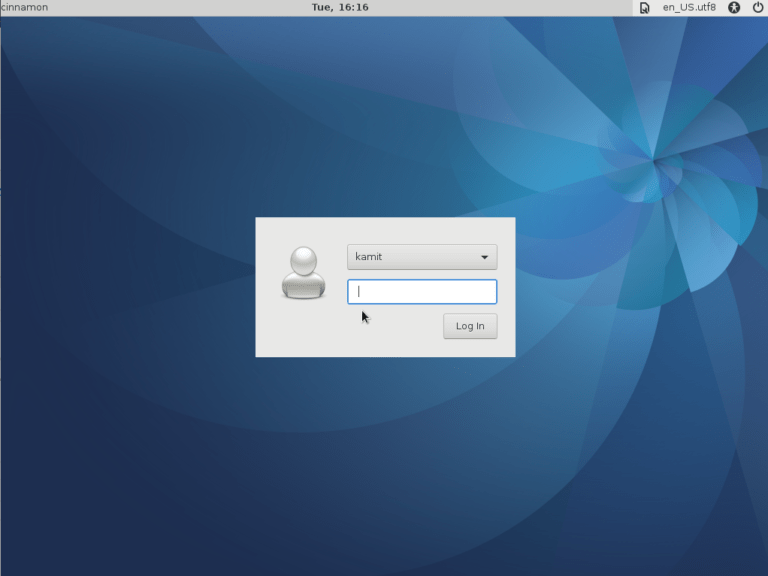The width and height of the screenshot is (768, 576).
Task: Focus the password input field
Action: (x=422, y=291)
